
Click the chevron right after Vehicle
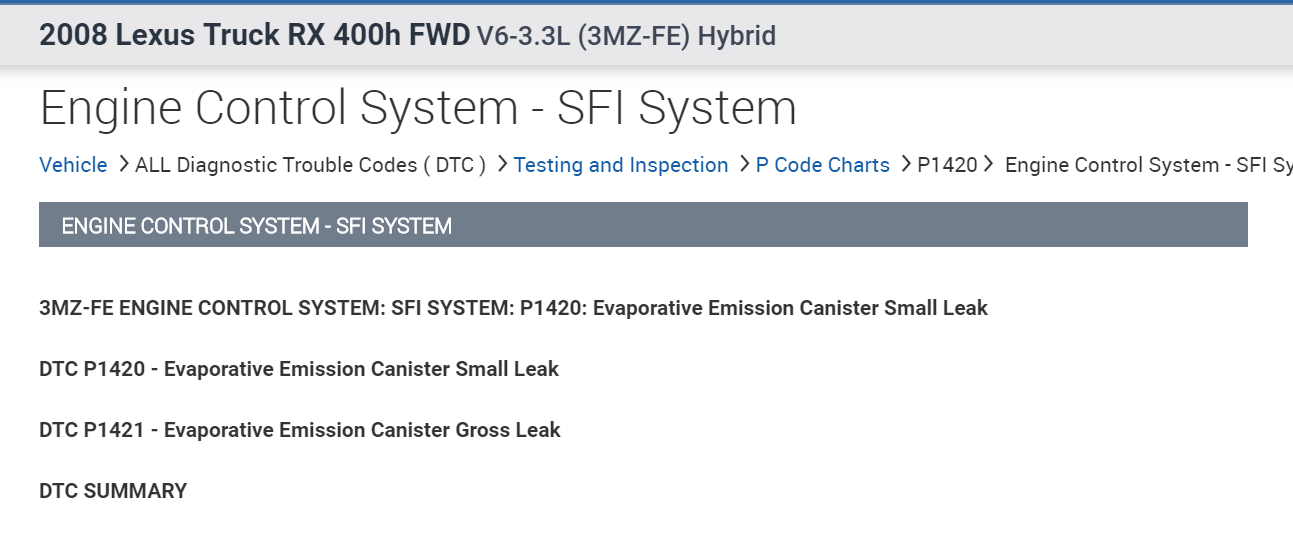(x=123, y=164)
